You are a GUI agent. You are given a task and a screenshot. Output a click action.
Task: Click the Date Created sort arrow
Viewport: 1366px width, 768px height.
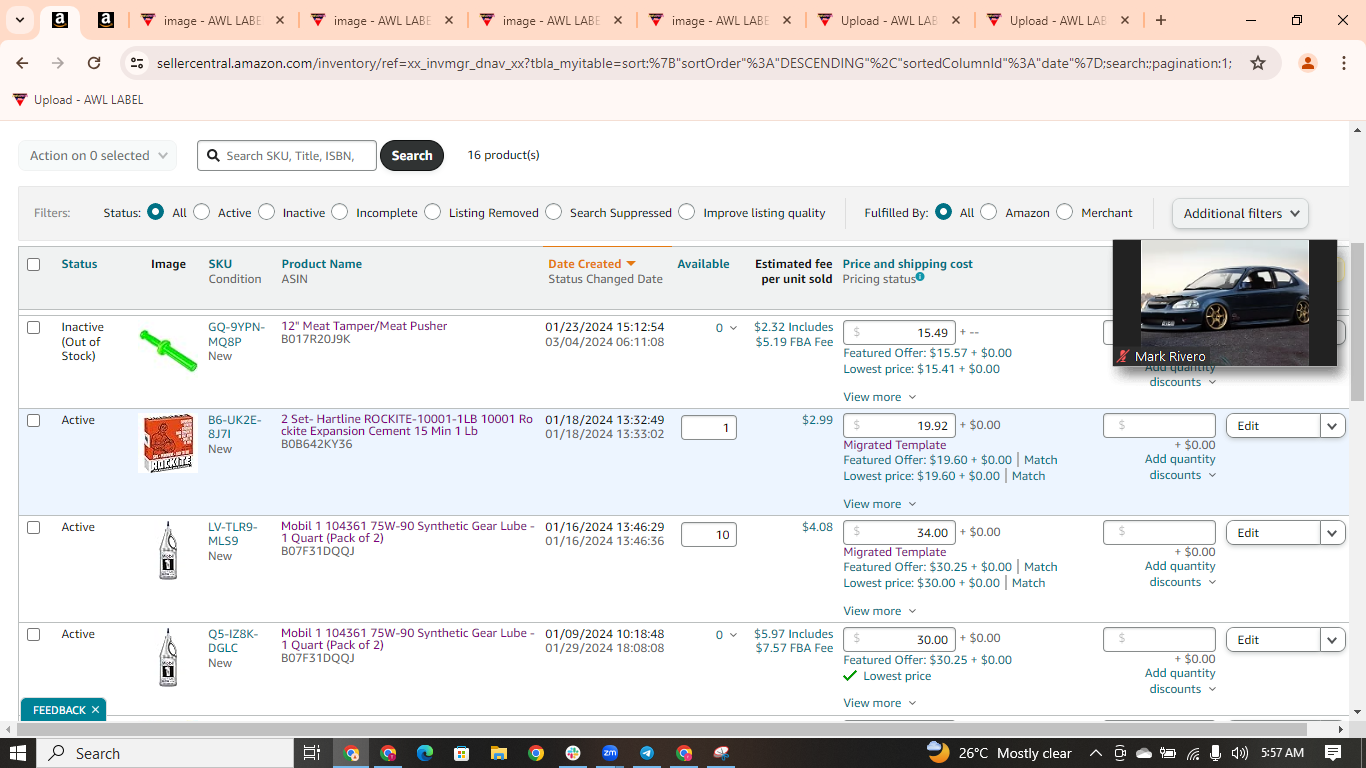click(631, 264)
